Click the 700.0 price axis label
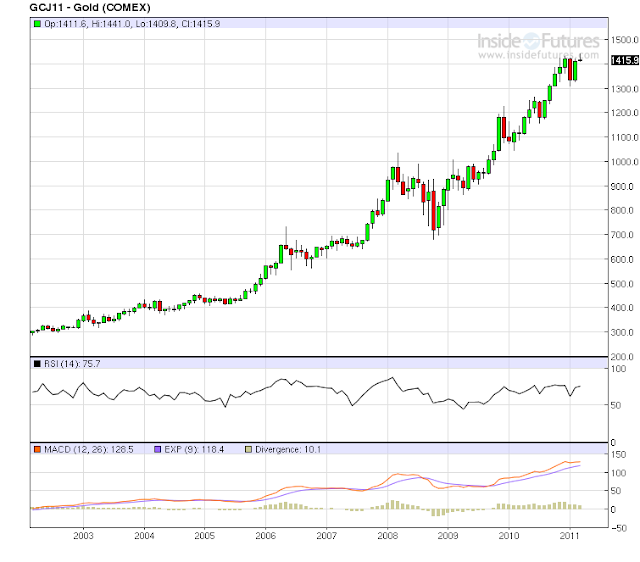 click(x=622, y=235)
